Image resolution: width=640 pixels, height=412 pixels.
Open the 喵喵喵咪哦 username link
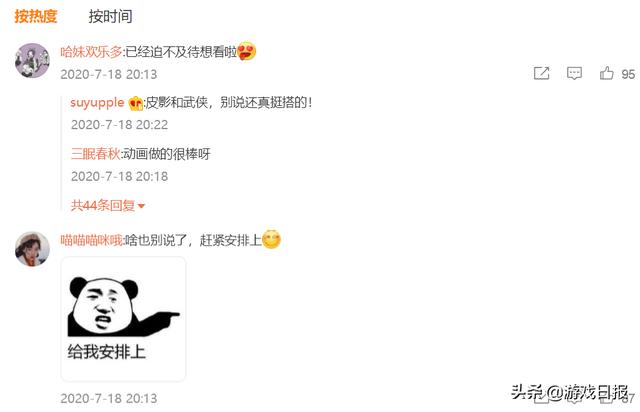[91, 241]
